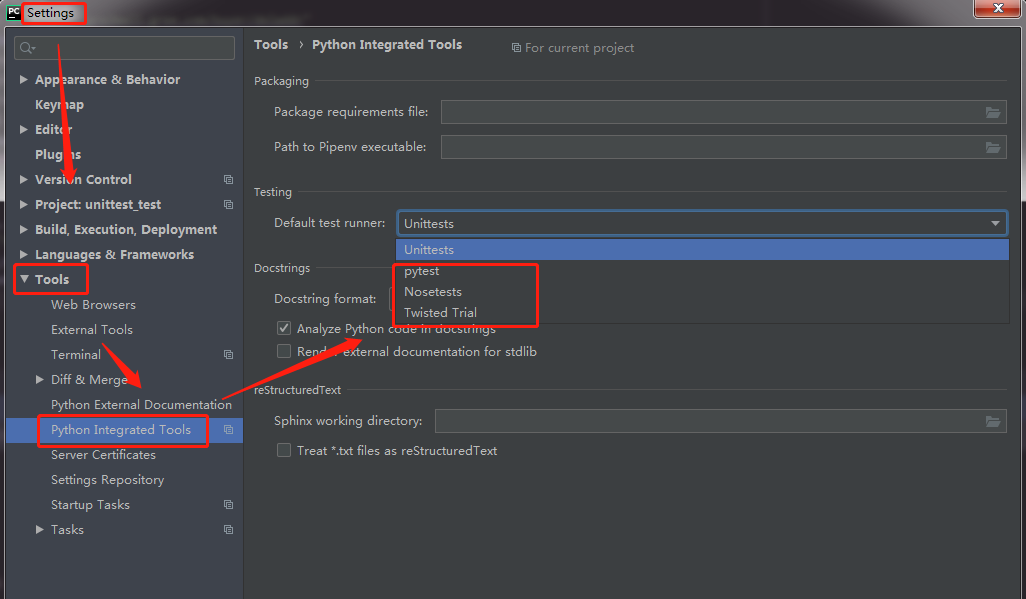Select Nosetests in the dropdown list
The width and height of the screenshot is (1026, 599).
pos(433,292)
